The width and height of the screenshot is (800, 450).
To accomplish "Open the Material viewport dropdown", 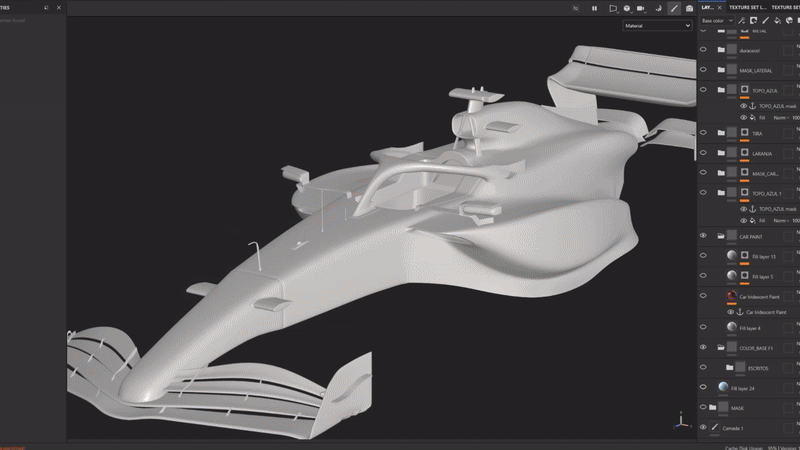I will (x=657, y=26).
